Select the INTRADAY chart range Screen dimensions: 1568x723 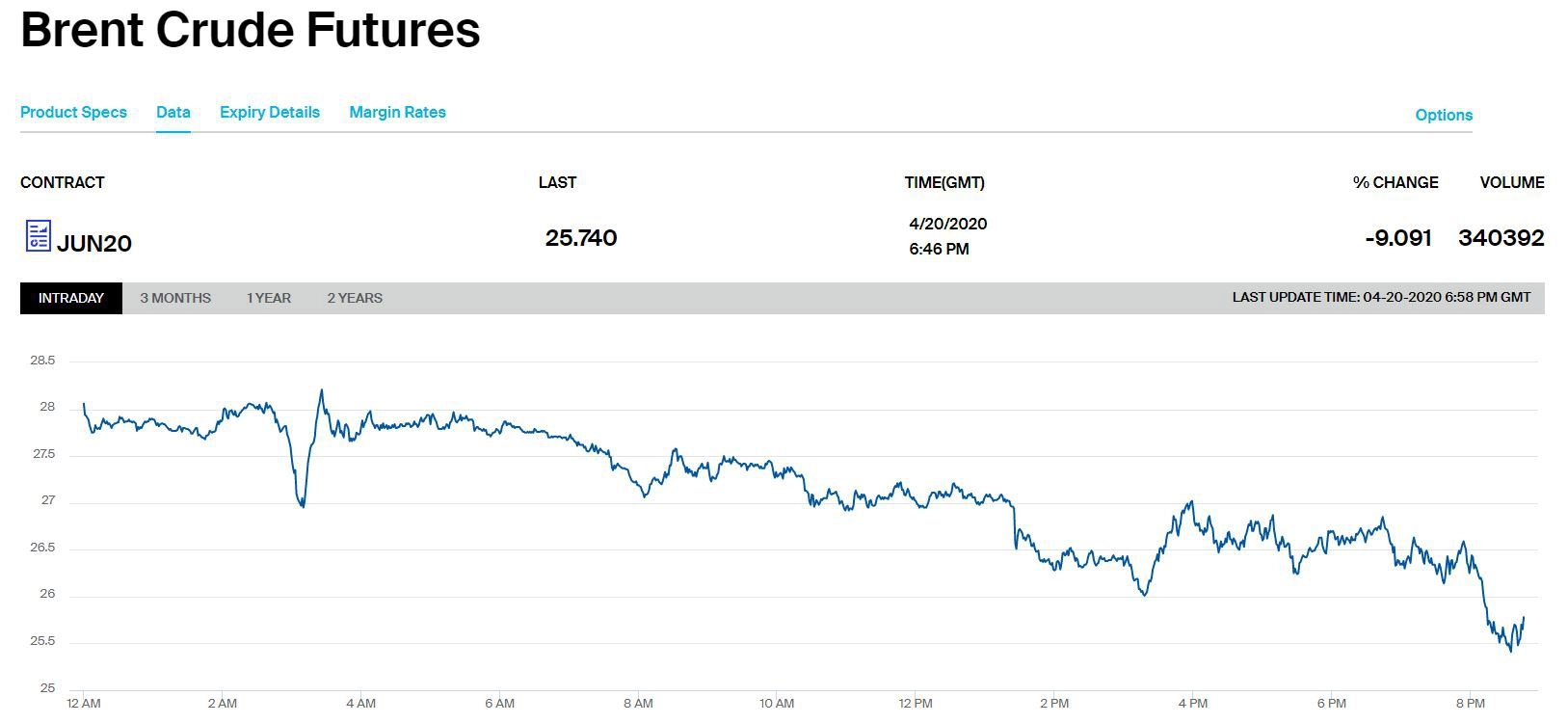point(71,298)
